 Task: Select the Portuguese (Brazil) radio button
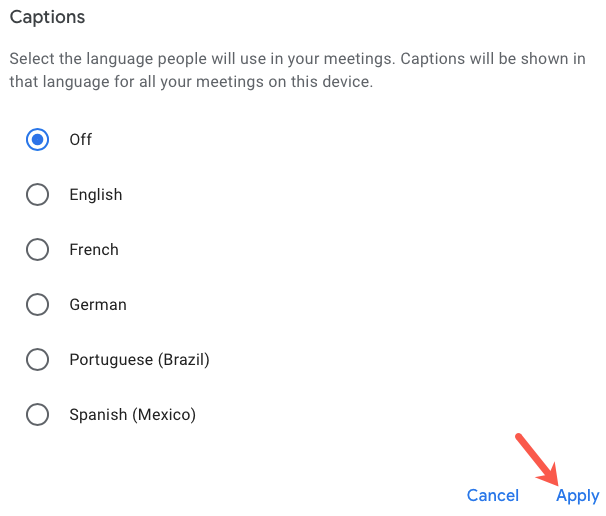click(x=37, y=360)
